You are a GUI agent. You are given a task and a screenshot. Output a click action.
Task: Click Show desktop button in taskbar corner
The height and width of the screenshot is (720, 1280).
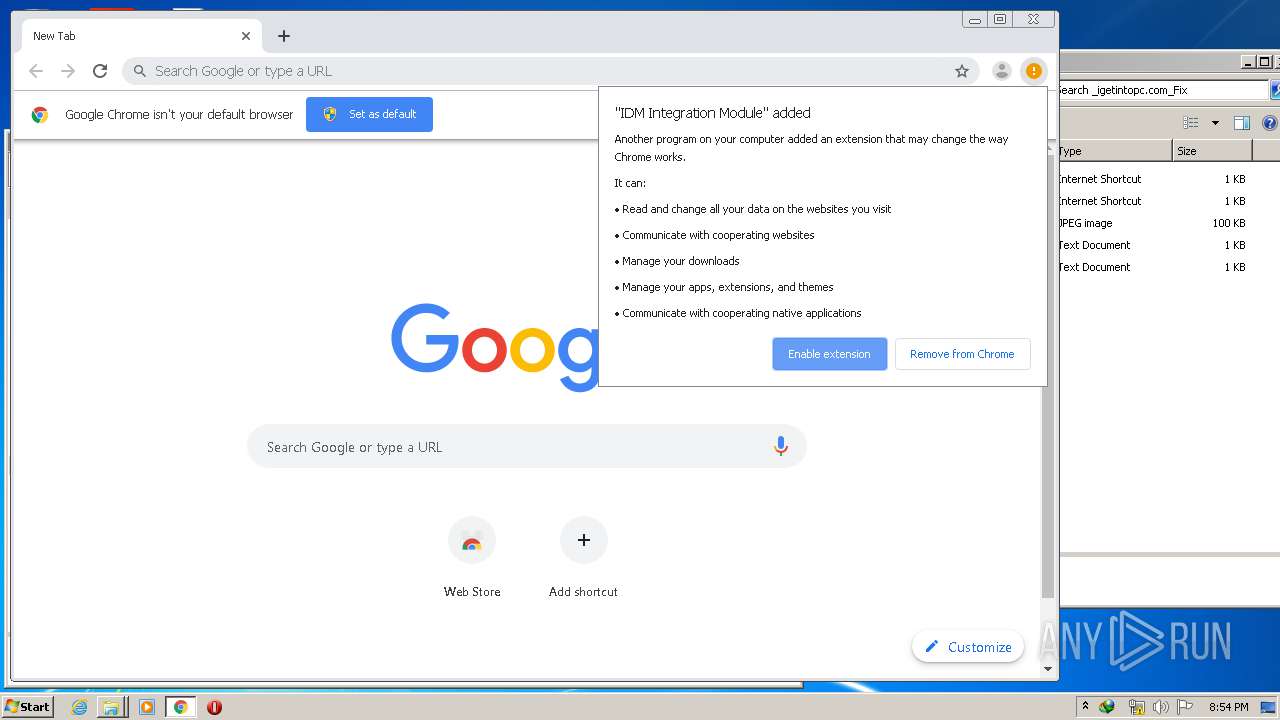click(x=1269, y=707)
